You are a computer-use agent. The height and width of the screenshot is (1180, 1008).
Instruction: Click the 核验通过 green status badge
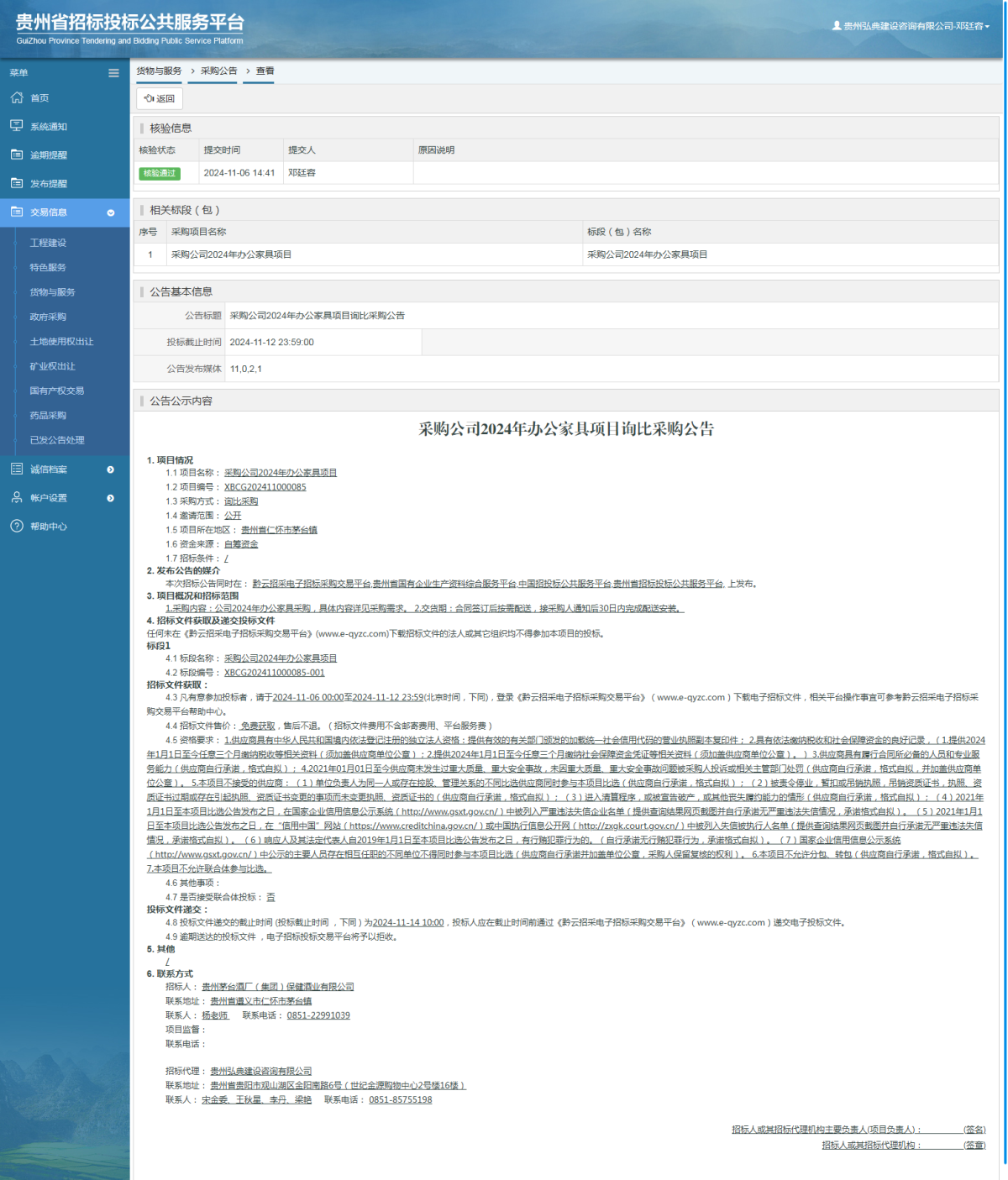click(160, 174)
